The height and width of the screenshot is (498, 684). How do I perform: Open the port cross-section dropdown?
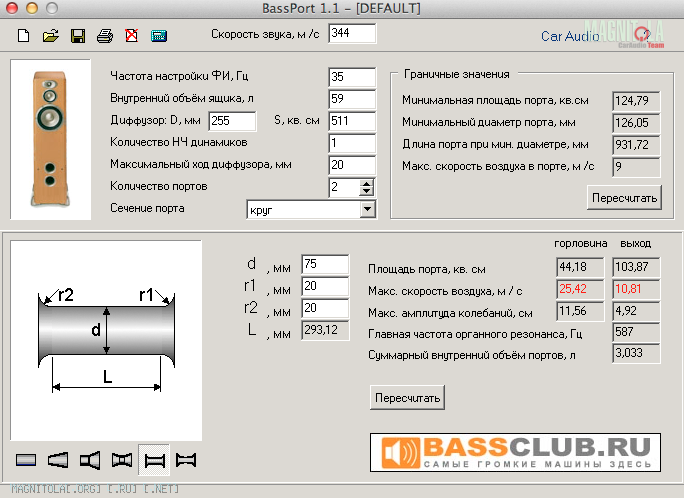click(367, 209)
